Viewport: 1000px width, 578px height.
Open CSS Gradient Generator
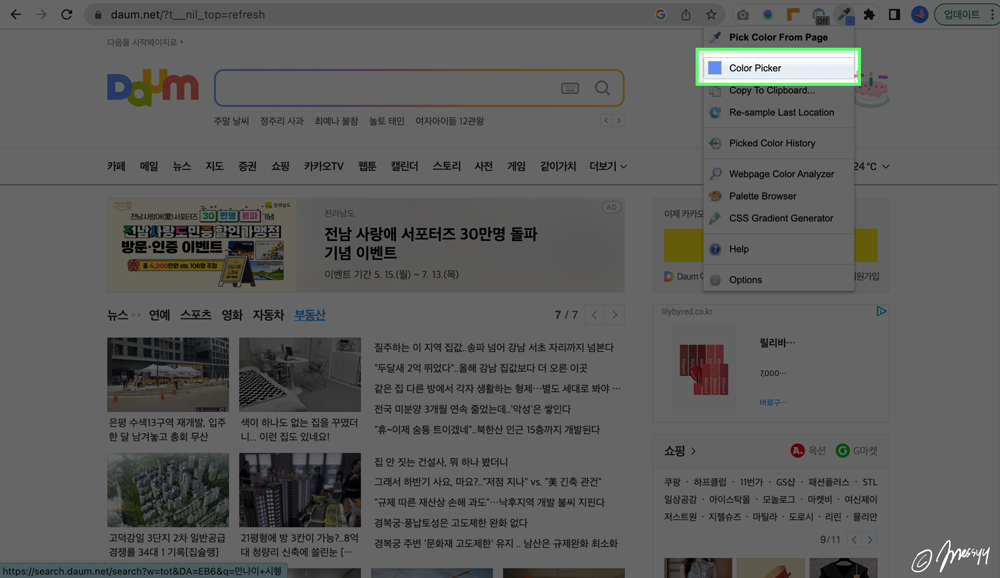(x=779, y=218)
